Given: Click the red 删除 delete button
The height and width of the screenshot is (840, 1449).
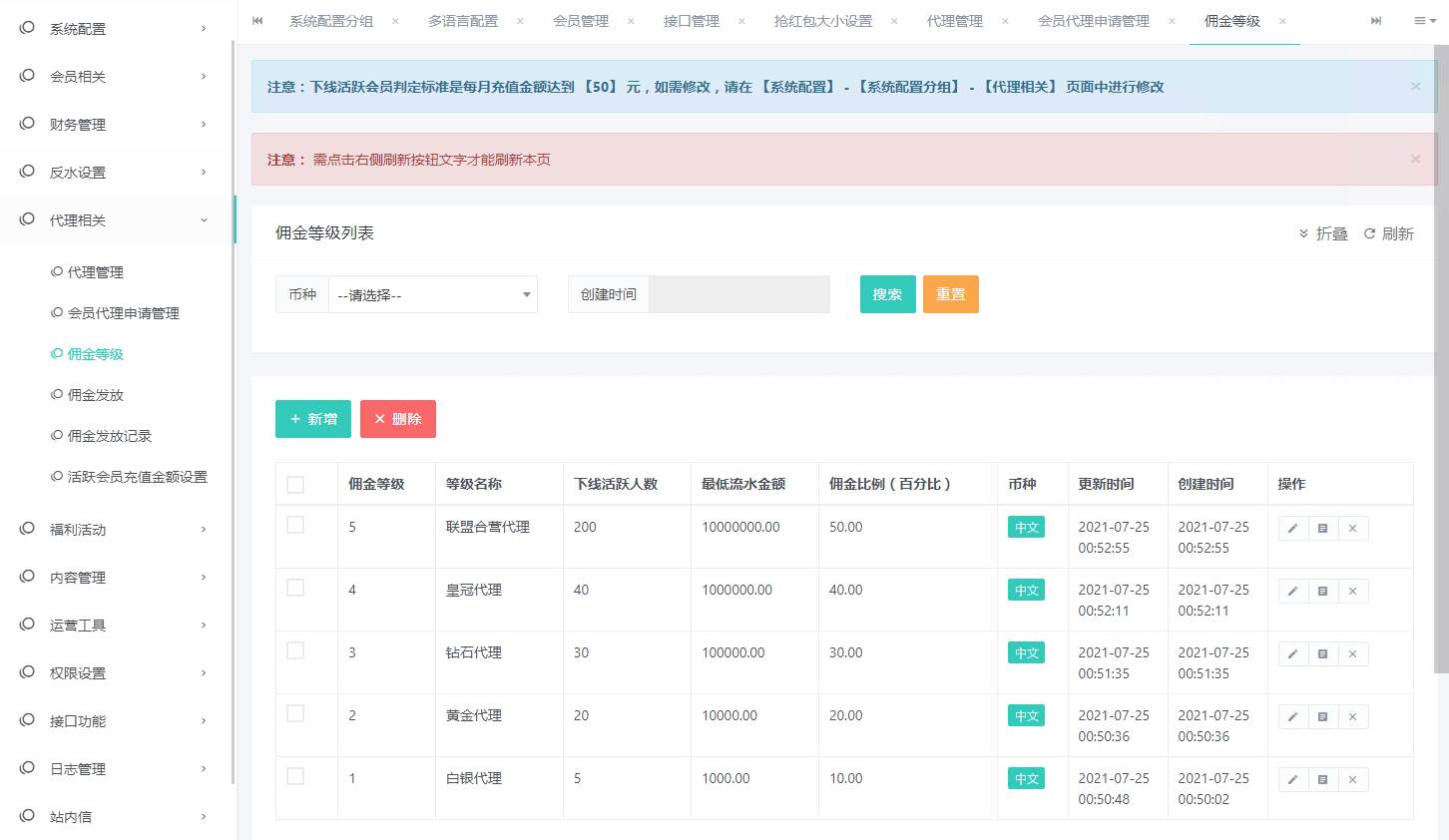Looking at the screenshot, I should pyautogui.click(x=397, y=419).
